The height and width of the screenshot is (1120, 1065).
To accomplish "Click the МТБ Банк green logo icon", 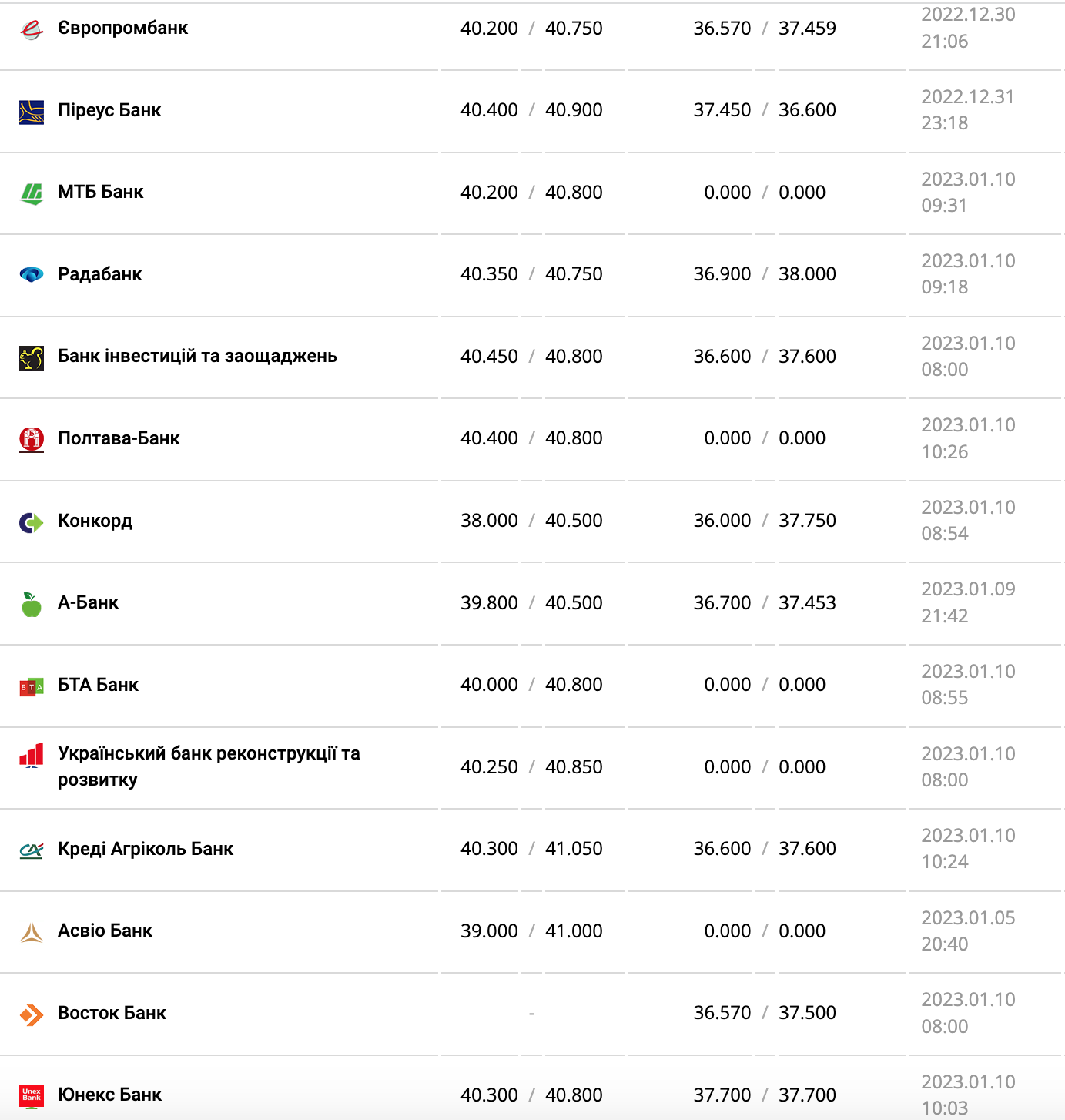I will [x=32, y=193].
